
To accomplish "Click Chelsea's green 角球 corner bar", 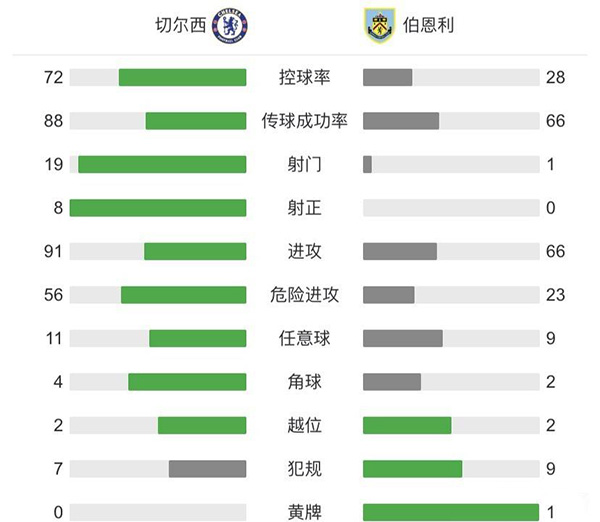I will 187,382.
